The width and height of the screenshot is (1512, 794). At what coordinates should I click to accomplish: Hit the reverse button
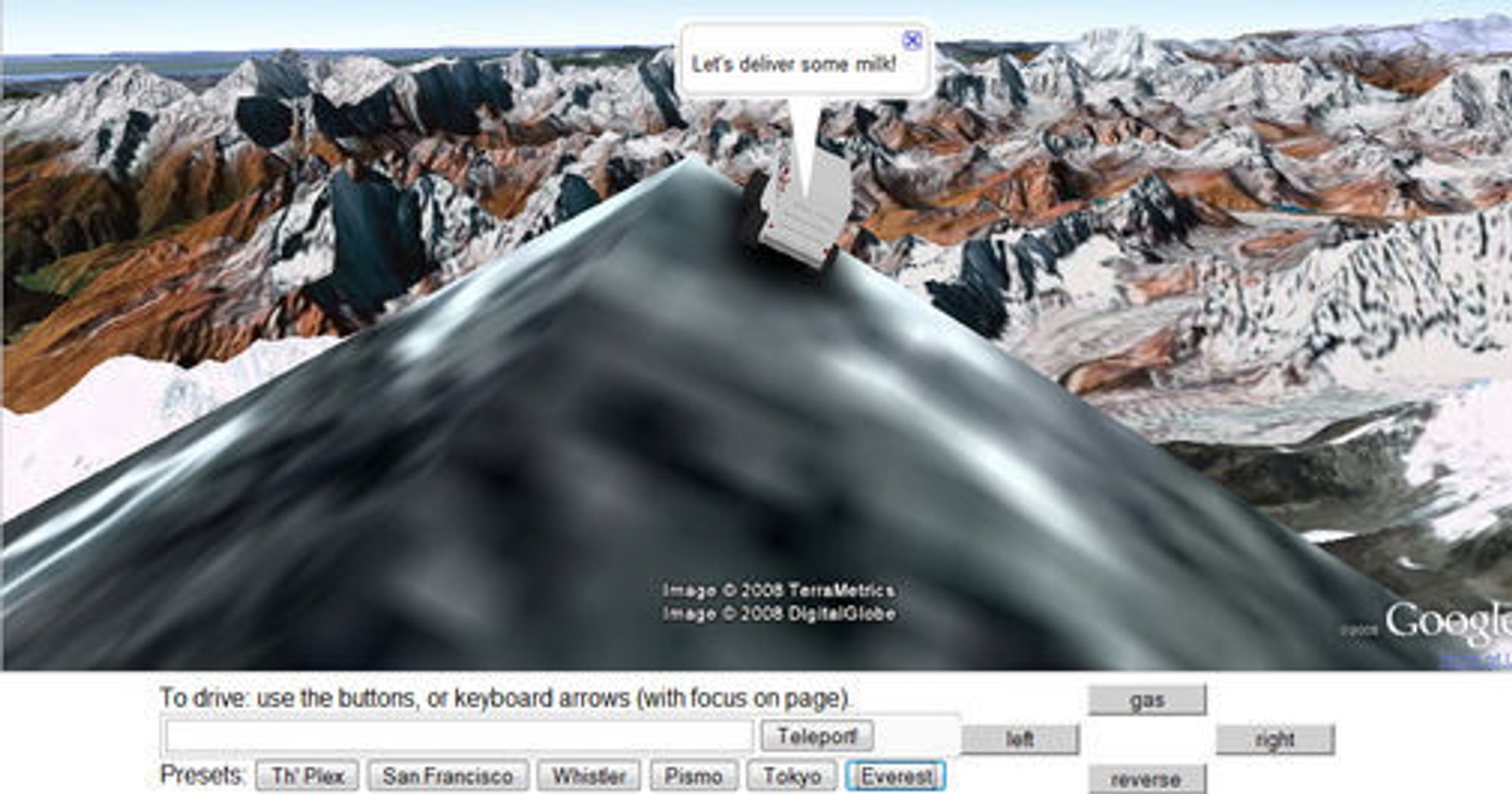tap(1146, 779)
